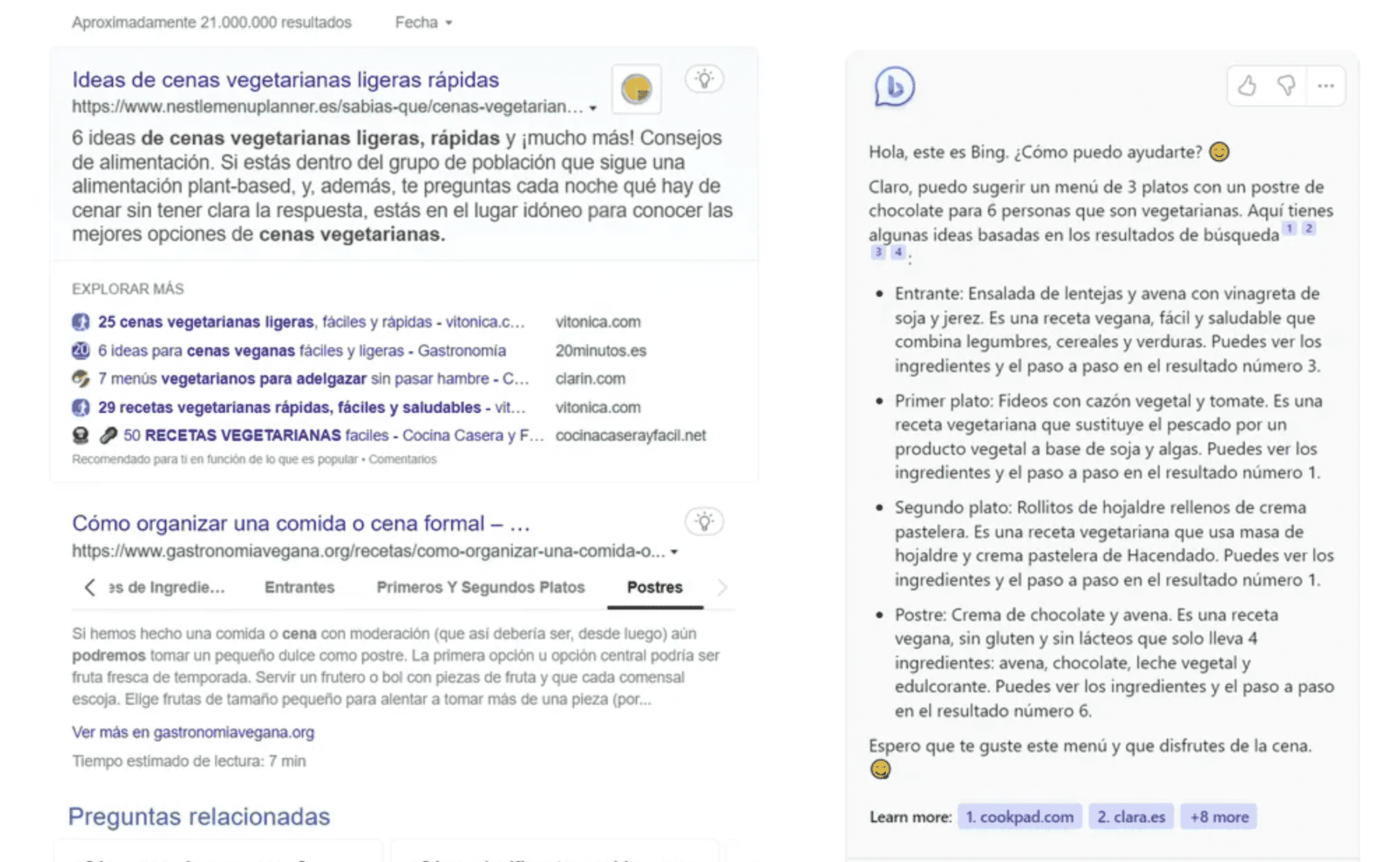
Task: Click the thumbs down feedback icon
Action: (1286, 86)
